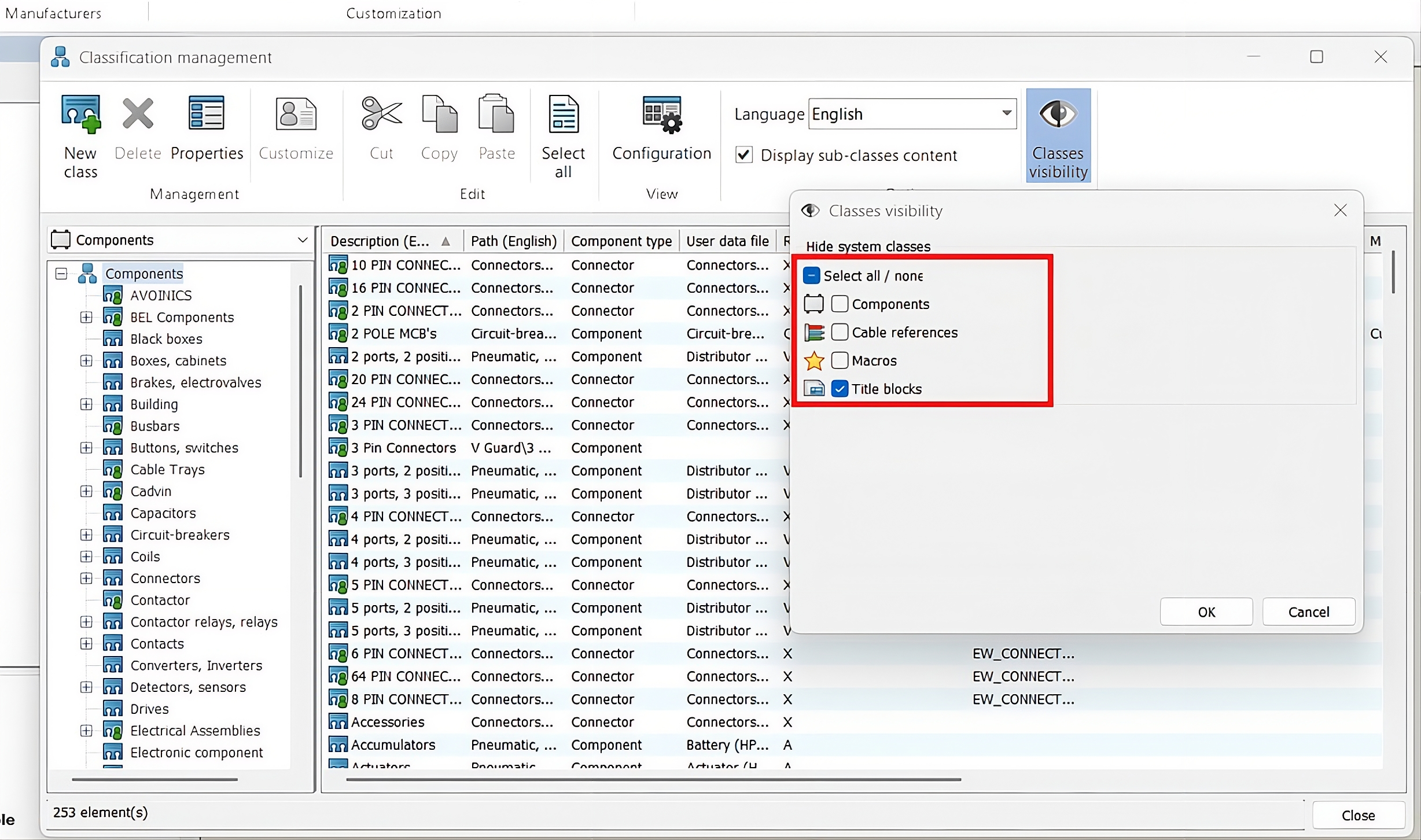
Task: Expand the Buttons, switches node
Action: (x=86, y=447)
